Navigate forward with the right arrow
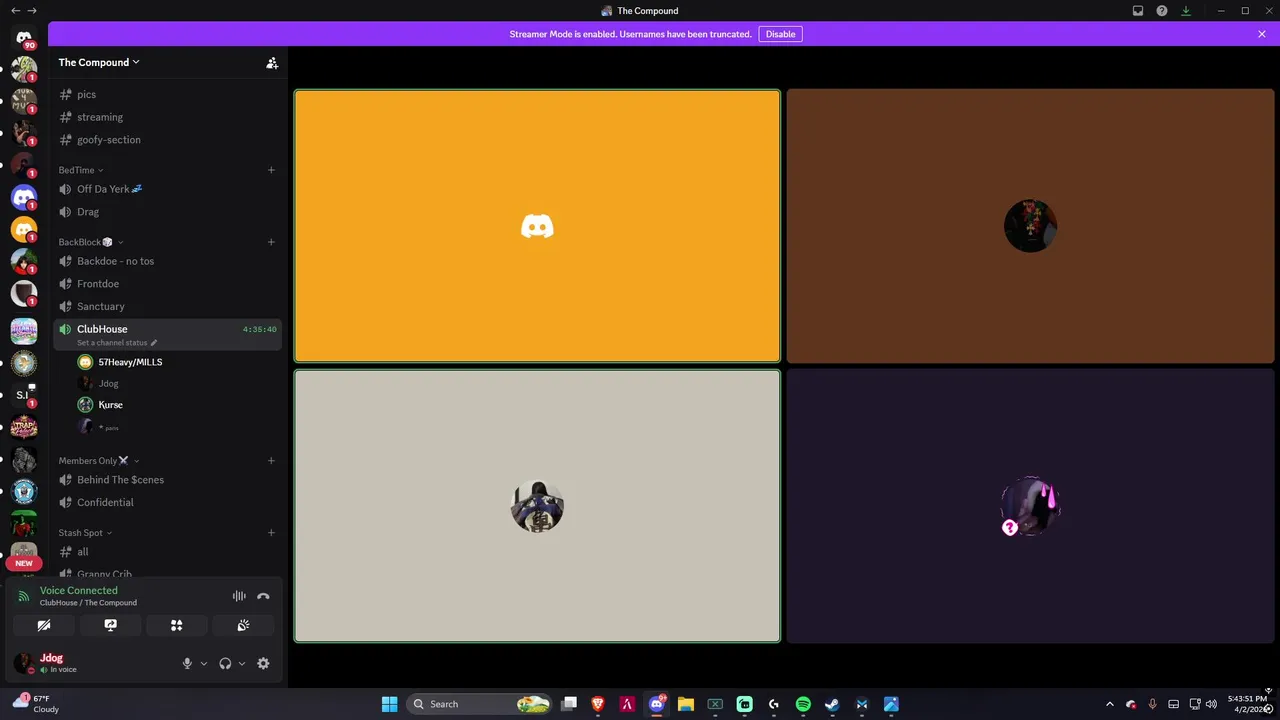The width and height of the screenshot is (1280, 720). coord(32,11)
